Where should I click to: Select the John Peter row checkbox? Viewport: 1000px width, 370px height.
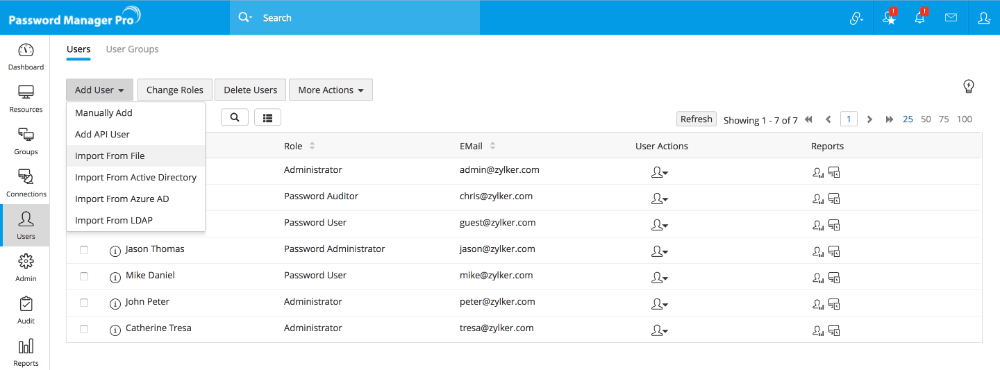(84, 302)
